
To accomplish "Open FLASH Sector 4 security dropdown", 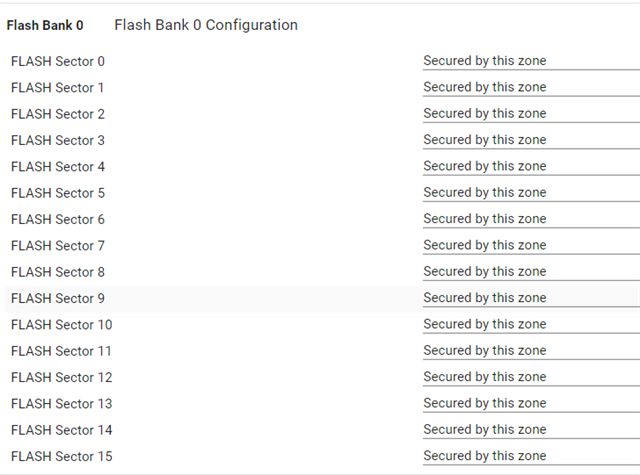I will [x=530, y=166].
